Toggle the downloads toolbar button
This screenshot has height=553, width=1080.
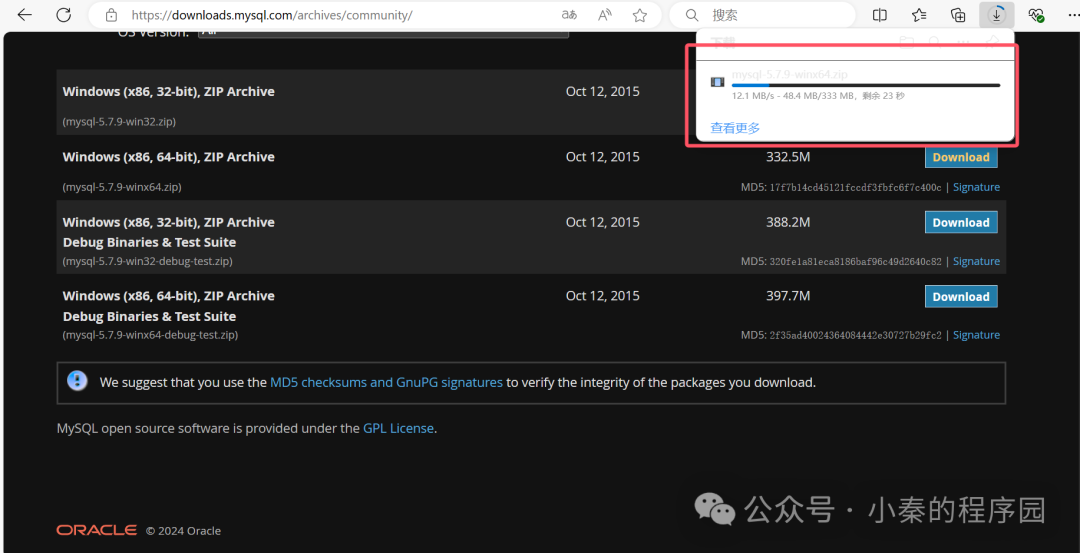(996, 14)
